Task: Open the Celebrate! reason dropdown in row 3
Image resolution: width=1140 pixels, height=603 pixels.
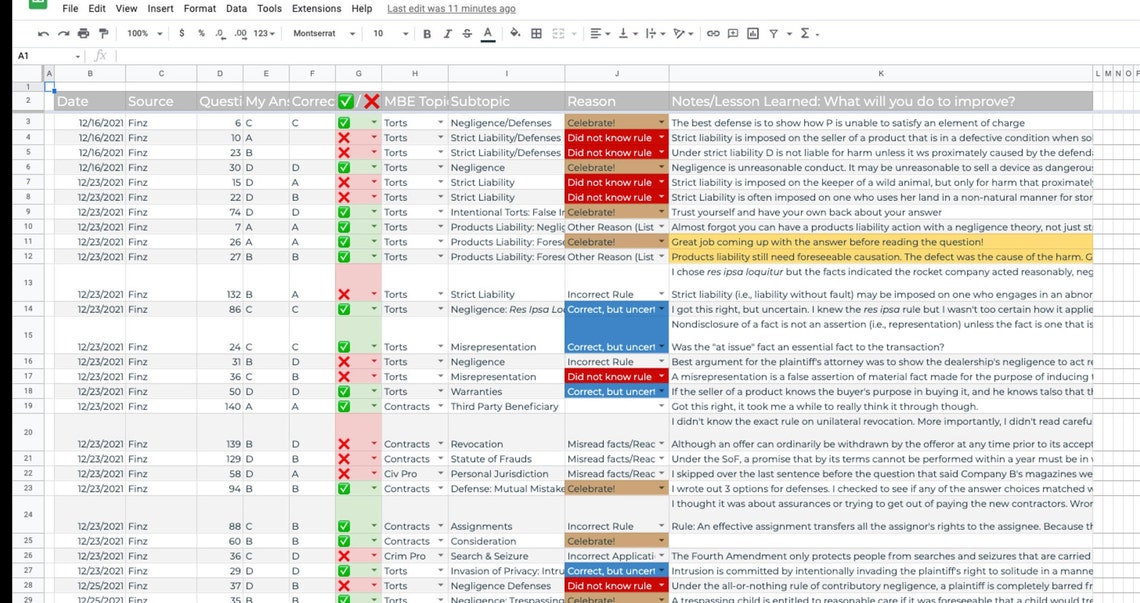Action: (660, 123)
